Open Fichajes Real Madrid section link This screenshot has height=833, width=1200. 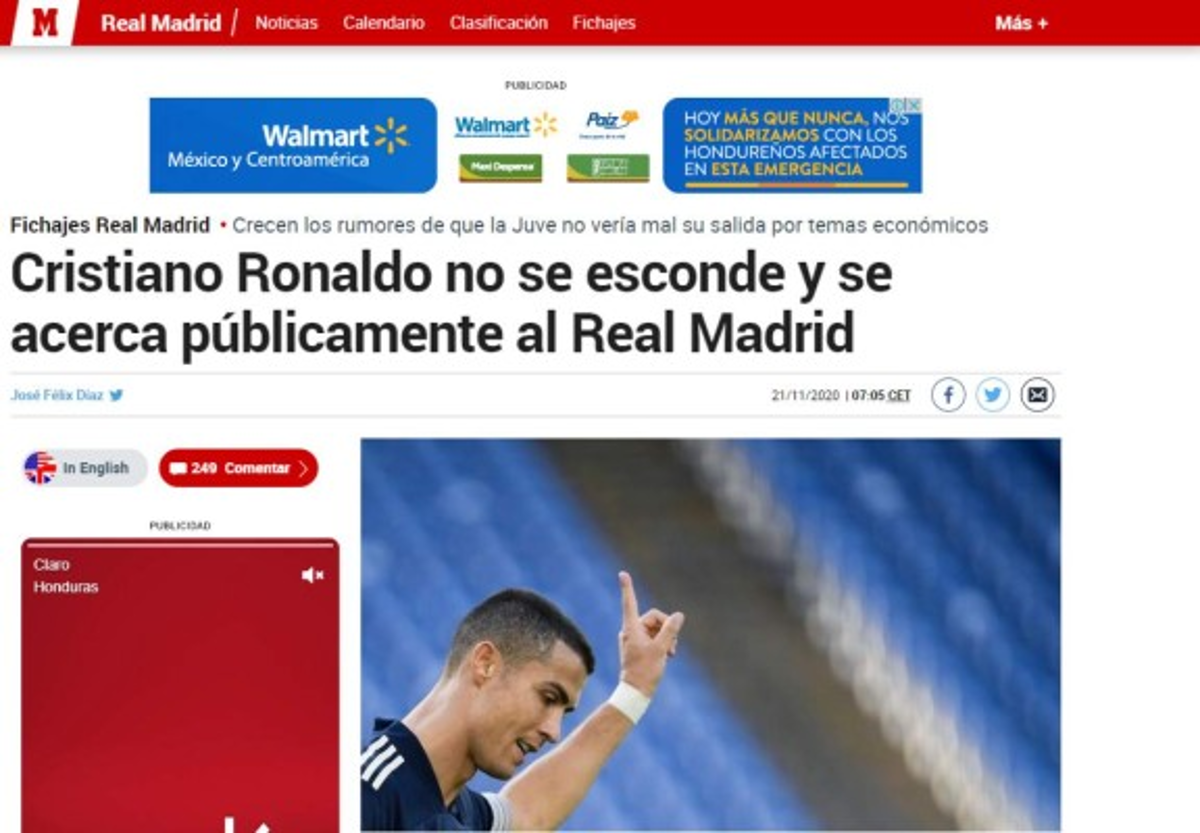[x=110, y=225]
